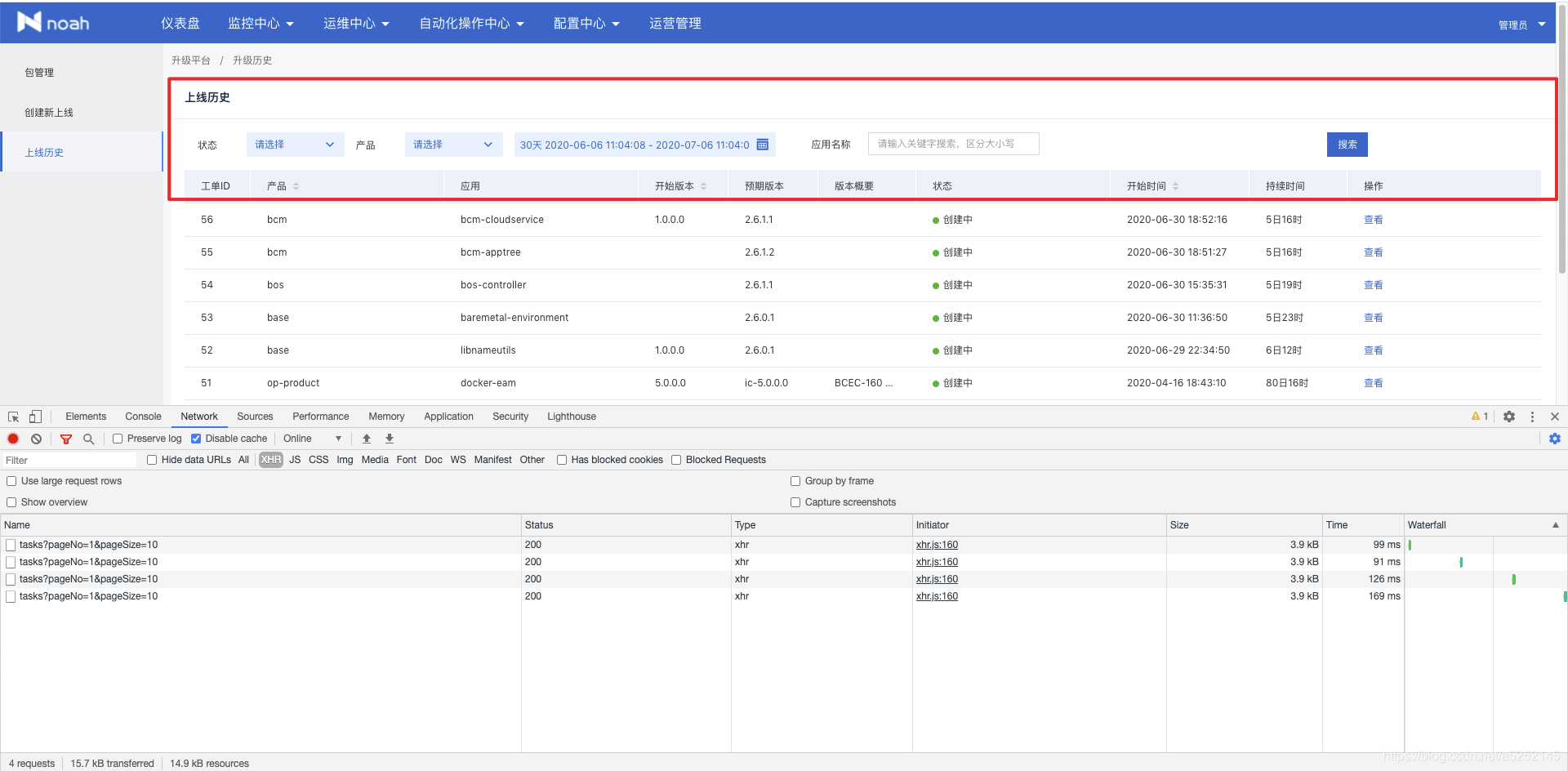Screen dimensions: 1568x771
Task: Click 升级平台 breadcrumb
Action: pyautogui.click(x=191, y=60)
